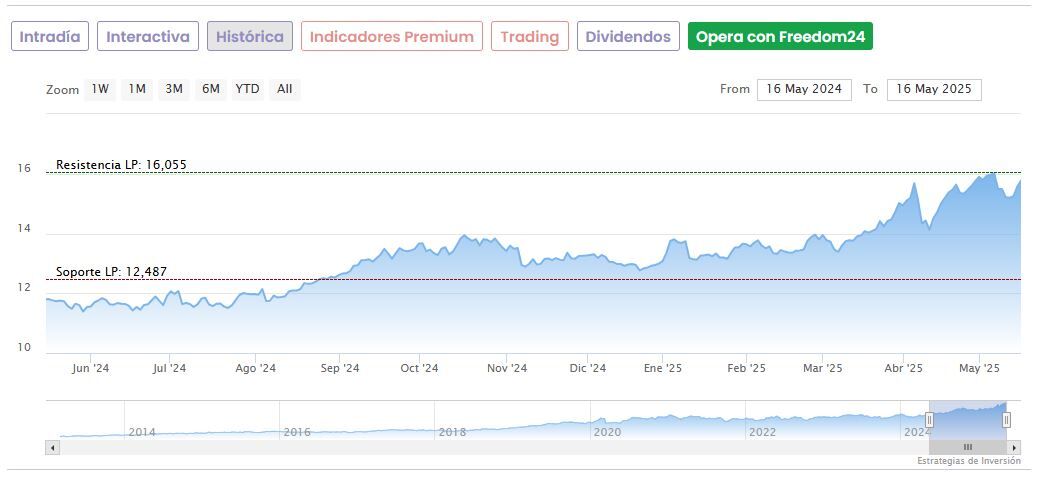The width and height of the screenshot is (1041, 479).
Task: Click the Estrategias de Inversión credit link
Action: pyautogui.click(x=968, y=461)
